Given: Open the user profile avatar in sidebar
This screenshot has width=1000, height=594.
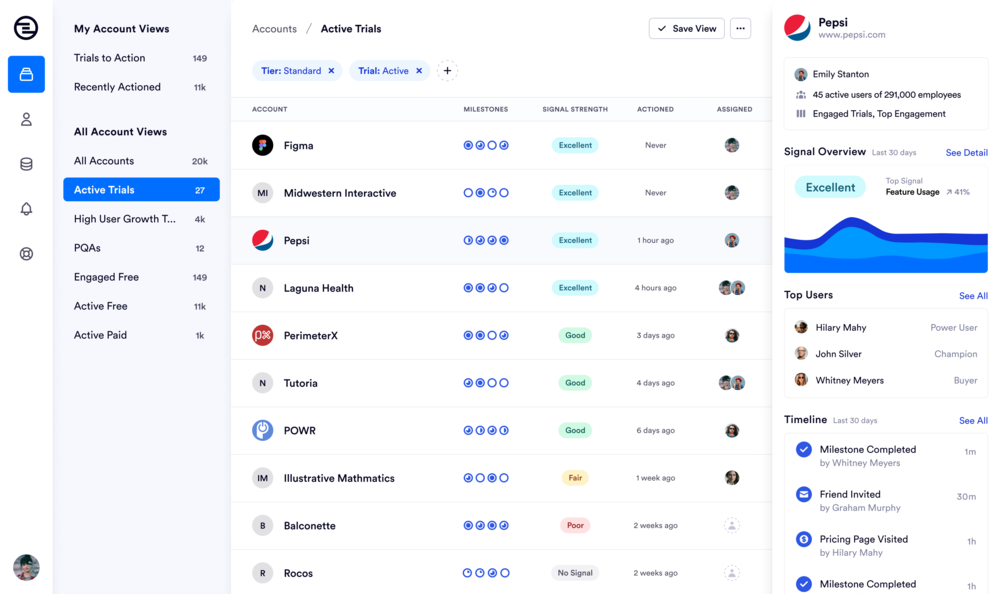Looking at the screenshot, I should click(26, 567).
